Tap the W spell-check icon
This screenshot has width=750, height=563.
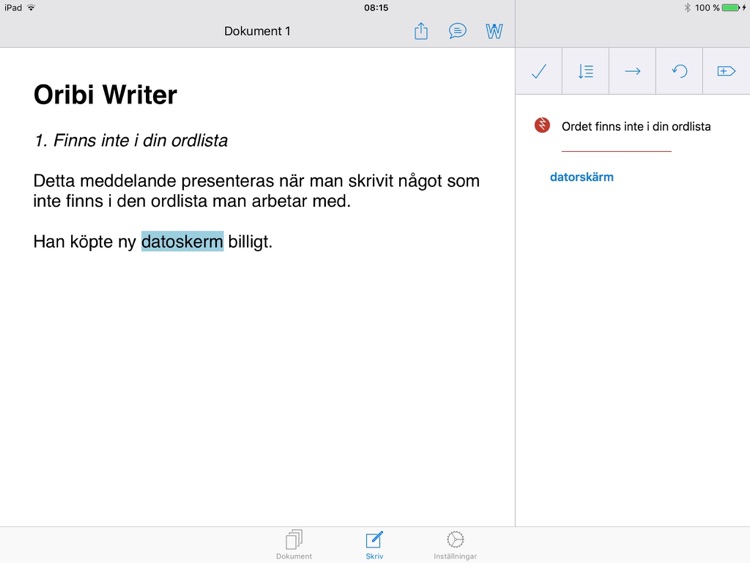[494, 31]
